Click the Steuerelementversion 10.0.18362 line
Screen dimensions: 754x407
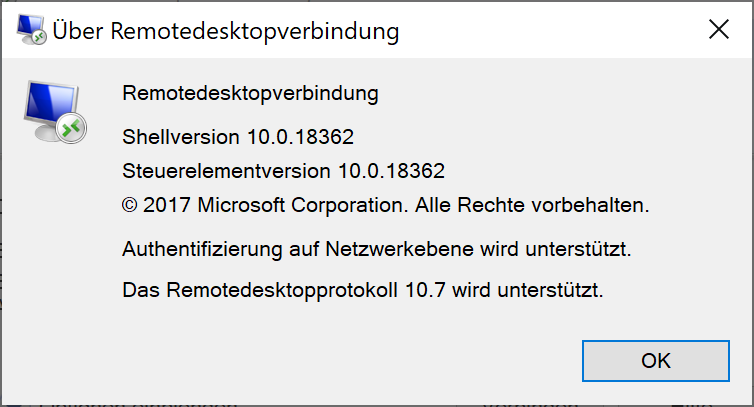283,171
